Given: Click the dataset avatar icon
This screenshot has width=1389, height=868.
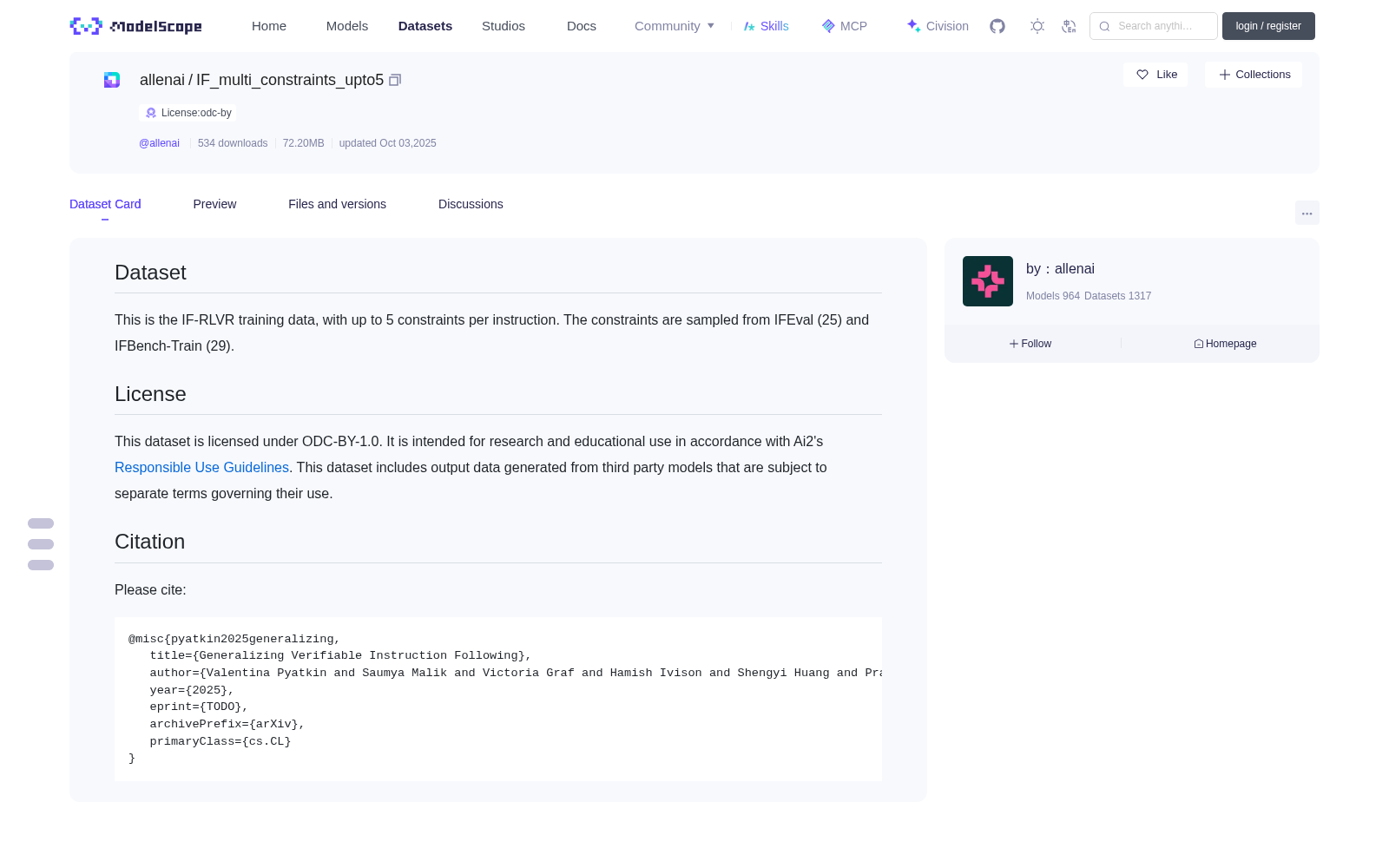Looking at the screenshot, I should point(112,80).
